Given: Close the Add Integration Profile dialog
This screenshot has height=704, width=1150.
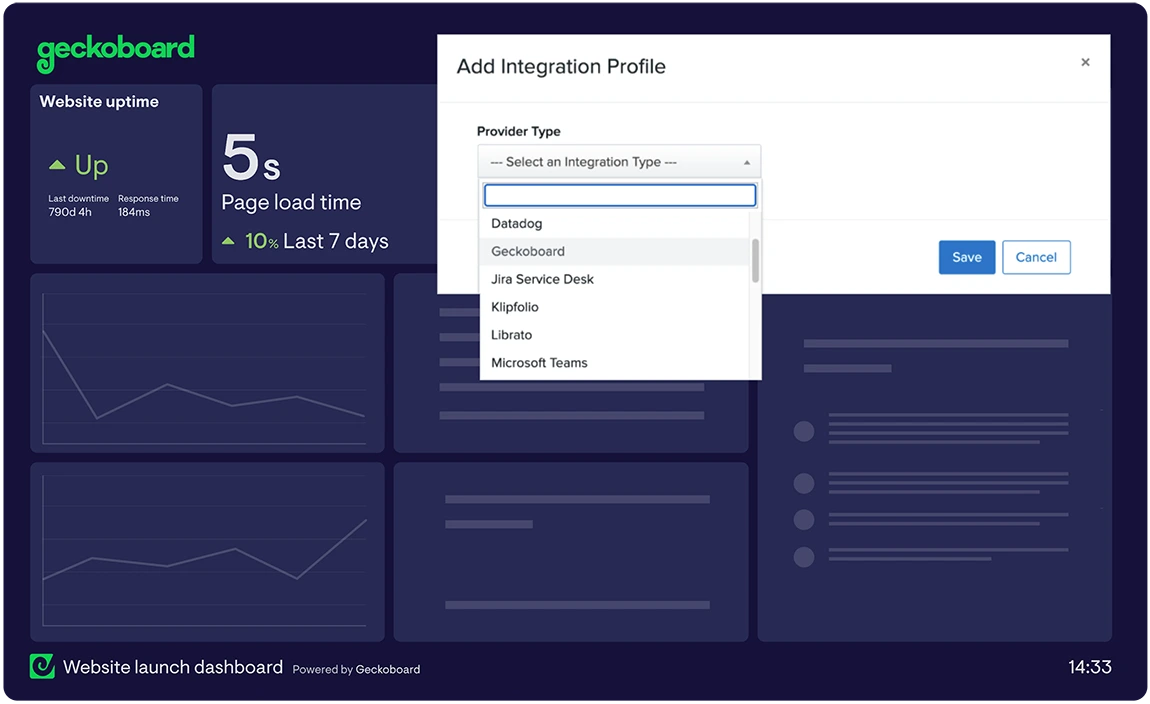Looking at the screenshot, I should click(1085, 62).
